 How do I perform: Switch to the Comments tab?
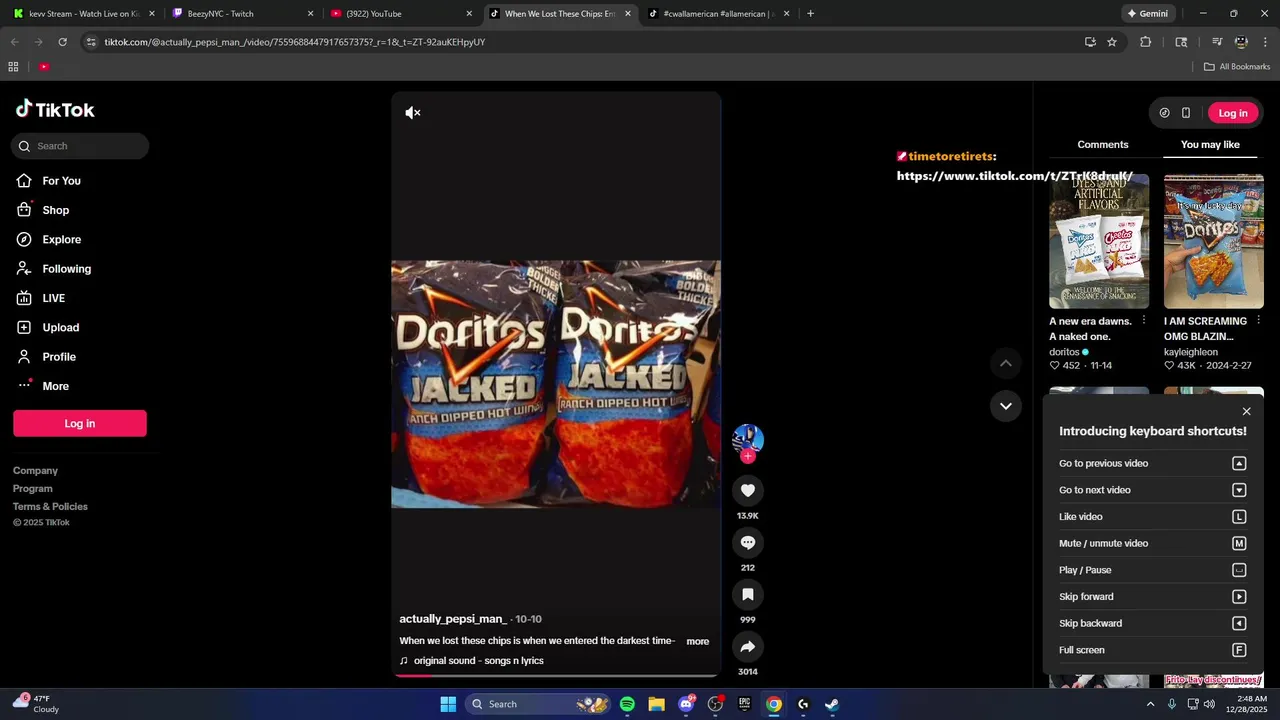(x=1103, y=145)
